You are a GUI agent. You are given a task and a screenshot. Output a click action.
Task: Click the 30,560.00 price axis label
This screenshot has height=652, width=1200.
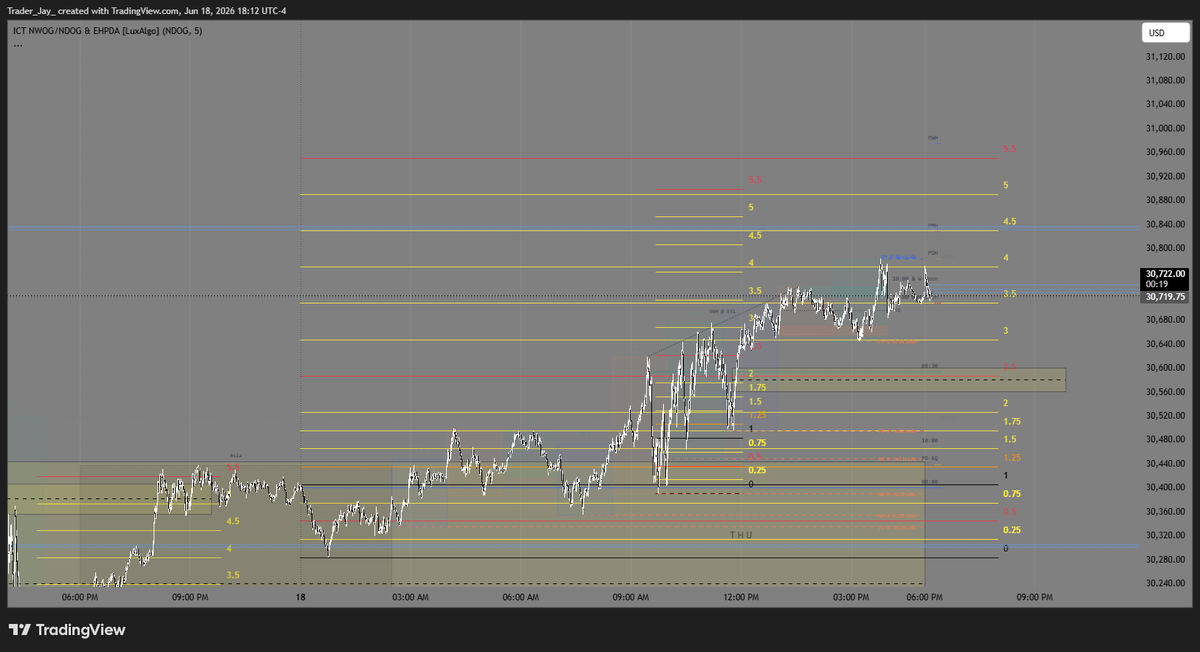tap(1166, 392)
